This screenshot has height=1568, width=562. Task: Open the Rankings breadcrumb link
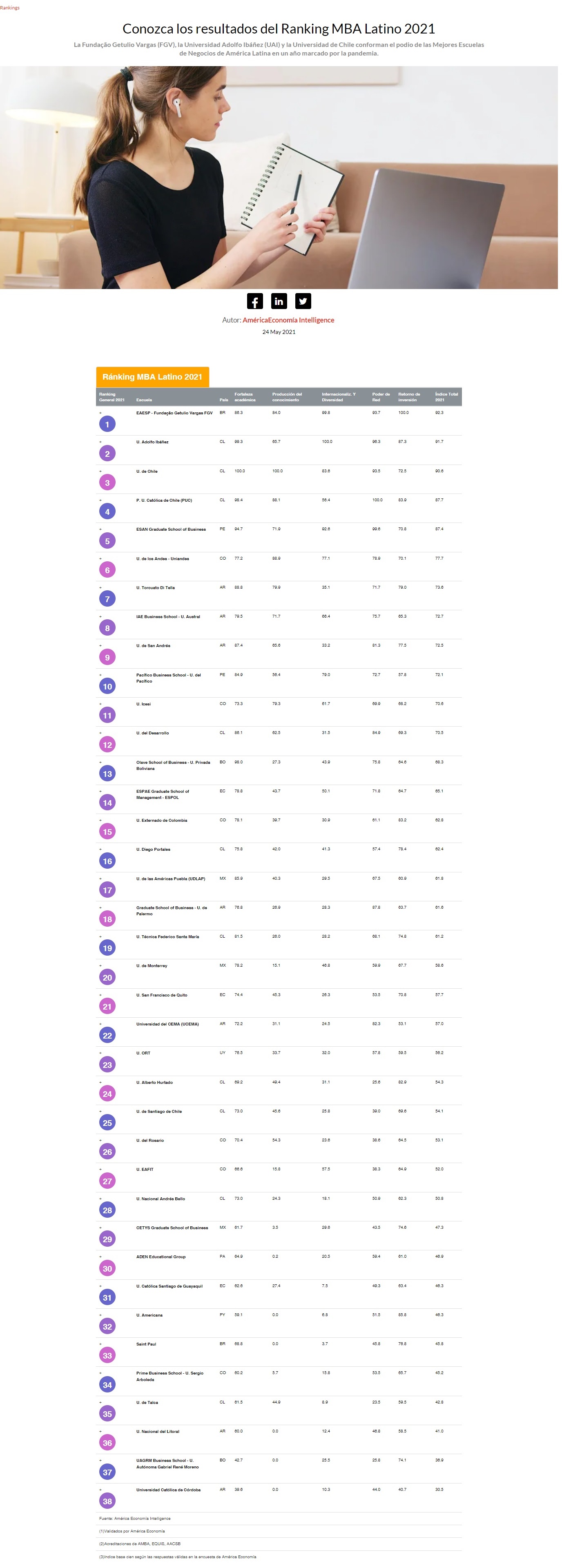point(10,8)
